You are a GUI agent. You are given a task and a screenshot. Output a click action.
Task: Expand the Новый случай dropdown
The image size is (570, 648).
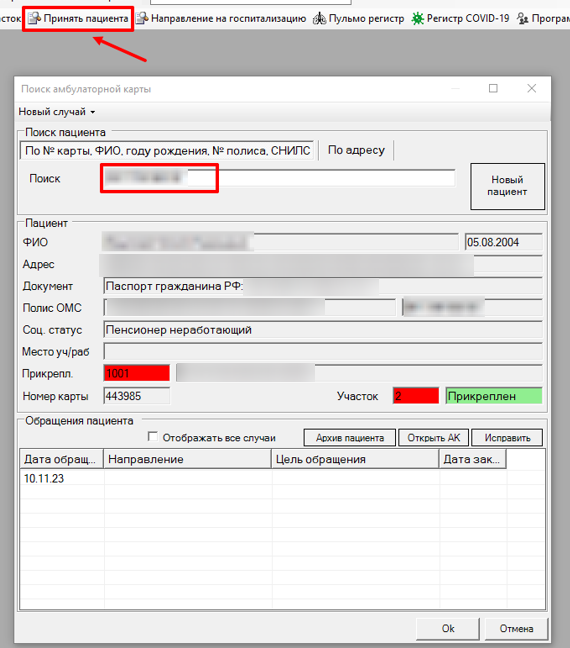click(57, 112)
